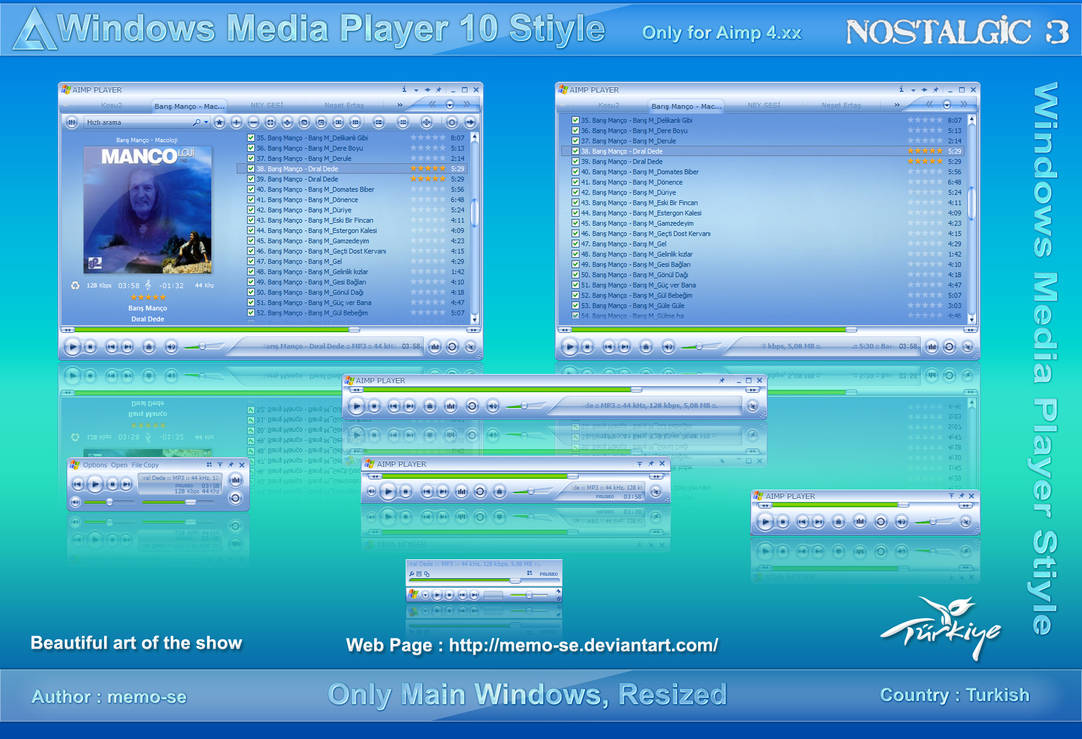Skip to next track in album-art window

coord(128,347)
